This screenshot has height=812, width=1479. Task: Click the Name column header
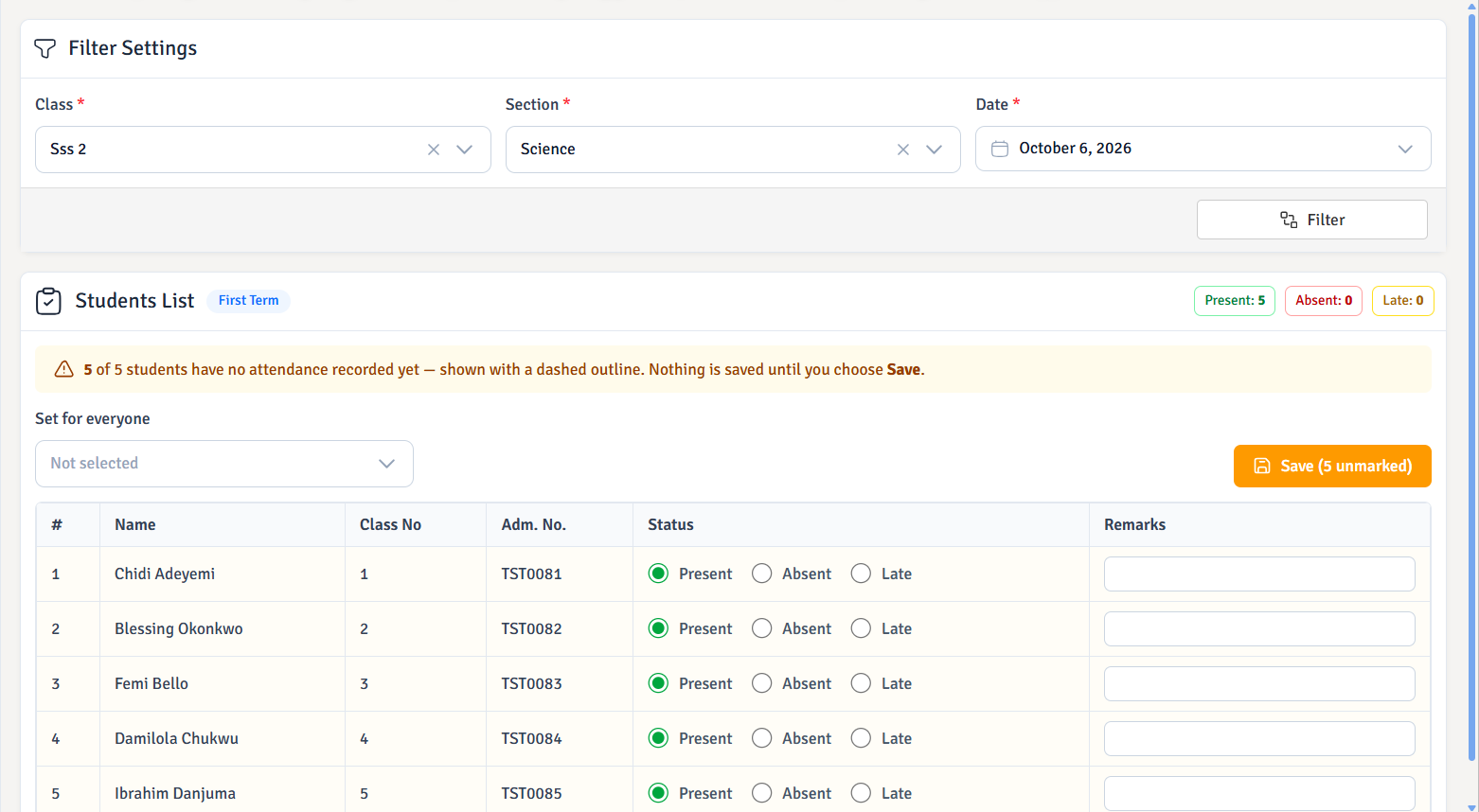click(x=135, y=524)
